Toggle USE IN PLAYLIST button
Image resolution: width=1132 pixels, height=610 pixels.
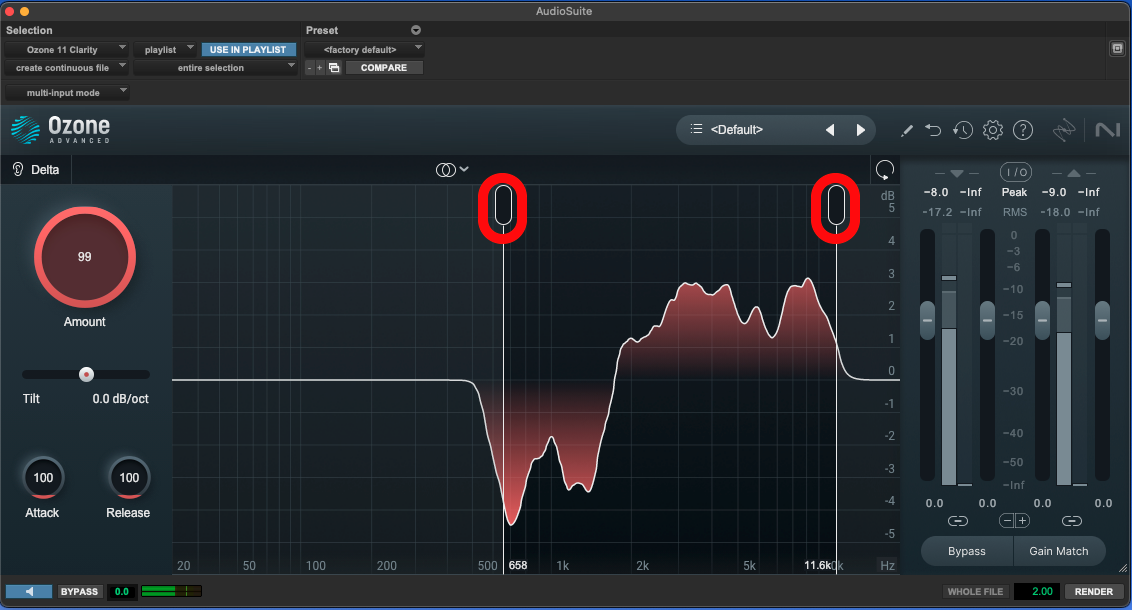(248, 50)
